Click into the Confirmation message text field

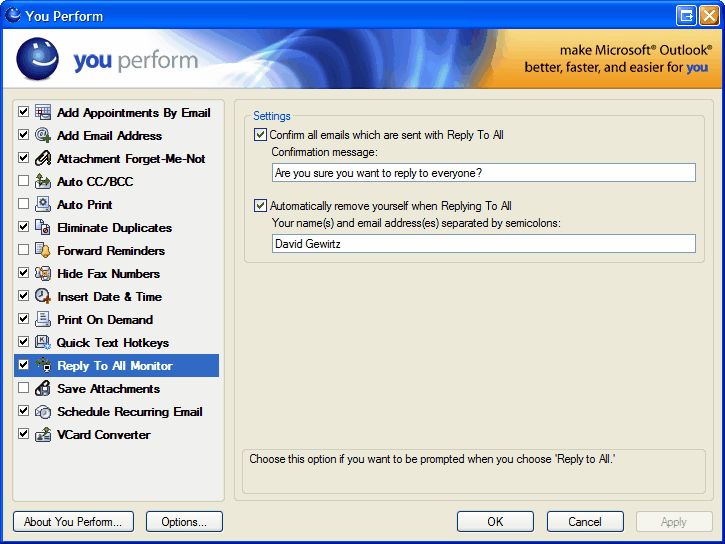click(483, 173)
